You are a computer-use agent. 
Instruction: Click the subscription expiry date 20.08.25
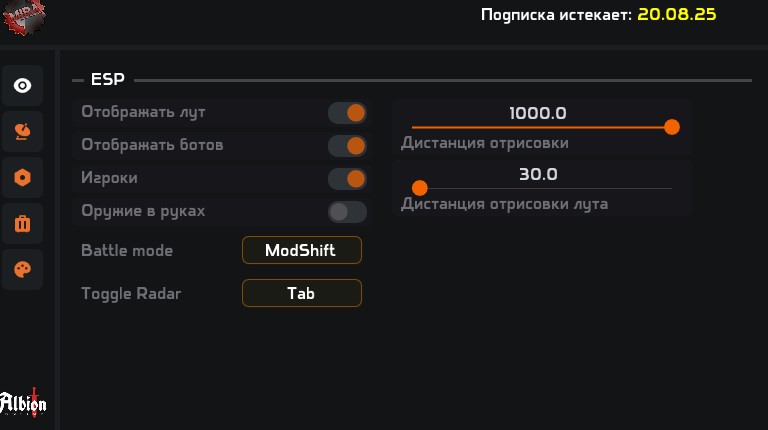click(x=677, y=15)
